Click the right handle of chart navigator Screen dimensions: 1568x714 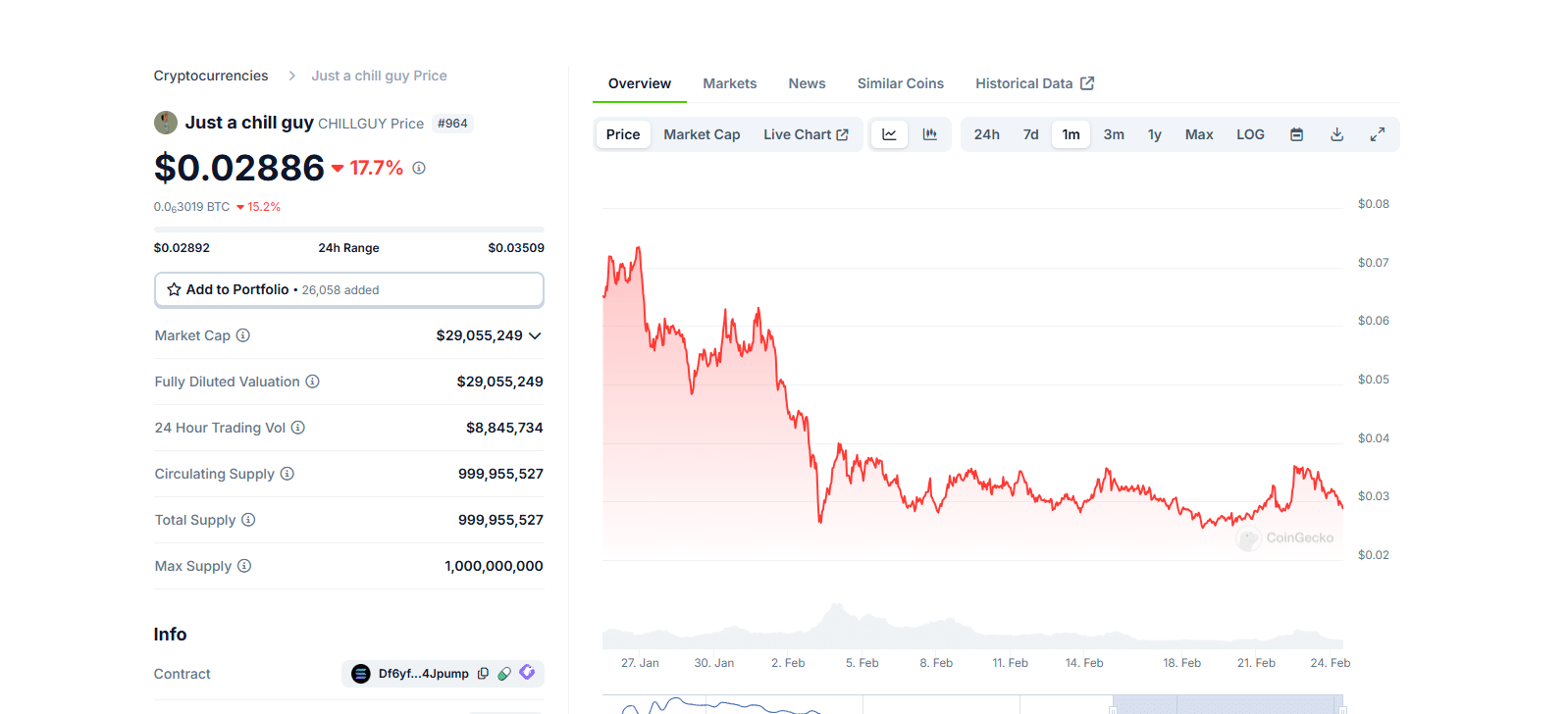[1342, 708]
